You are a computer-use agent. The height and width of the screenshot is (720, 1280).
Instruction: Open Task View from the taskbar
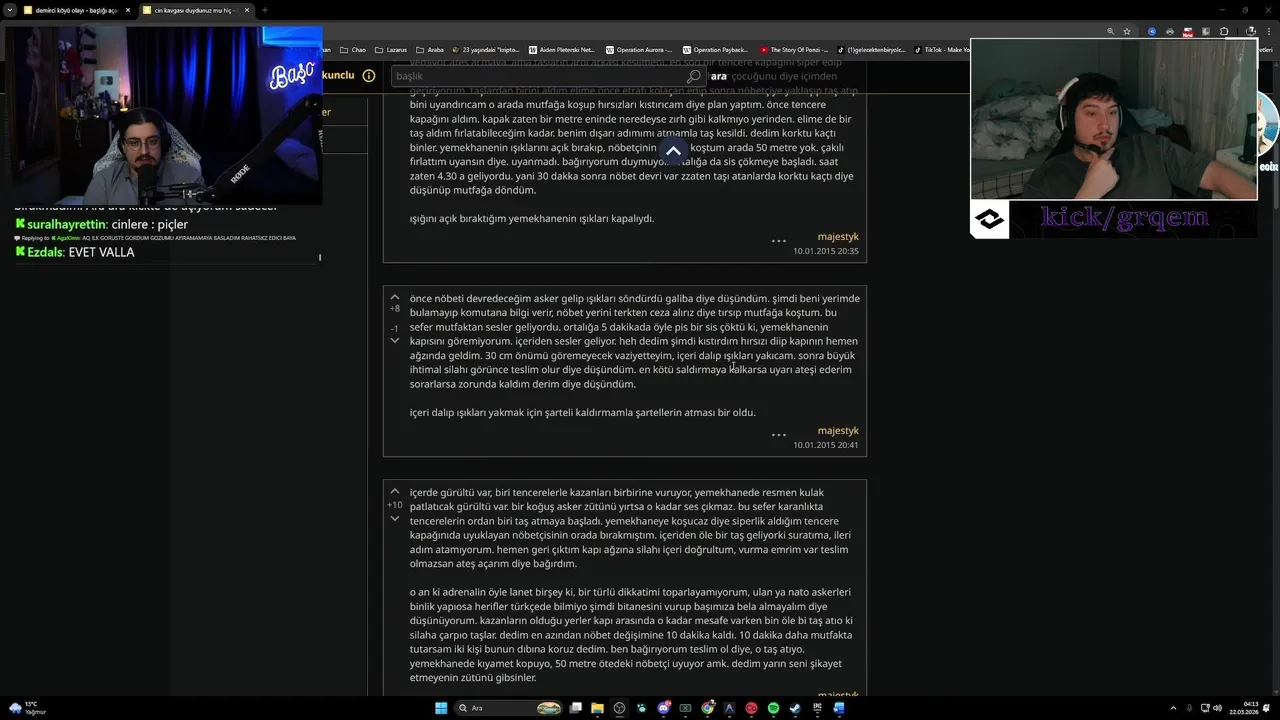pyautogui.click(x=575, y=708)
